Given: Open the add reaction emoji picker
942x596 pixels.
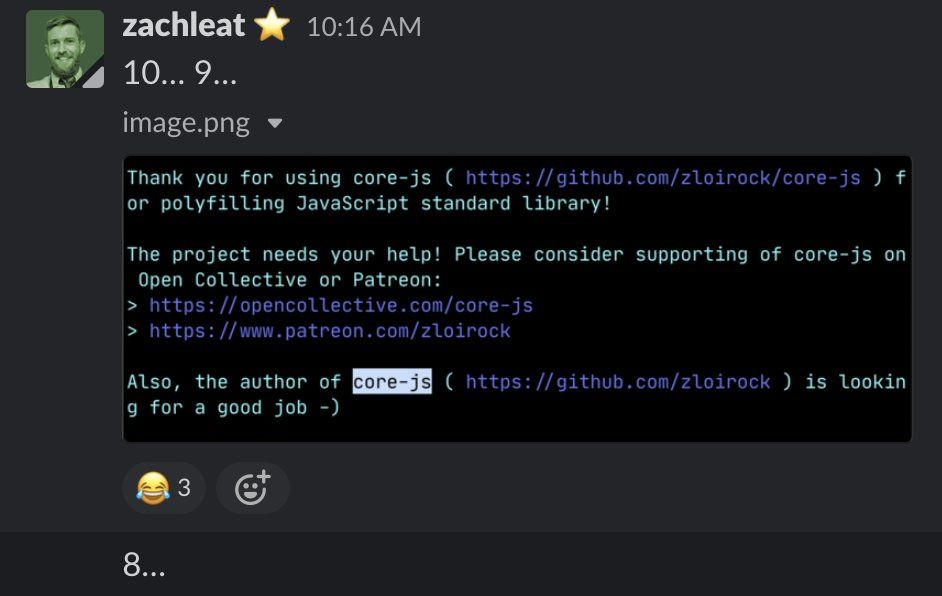Looking at the screenshot, I should pos(253,488).
